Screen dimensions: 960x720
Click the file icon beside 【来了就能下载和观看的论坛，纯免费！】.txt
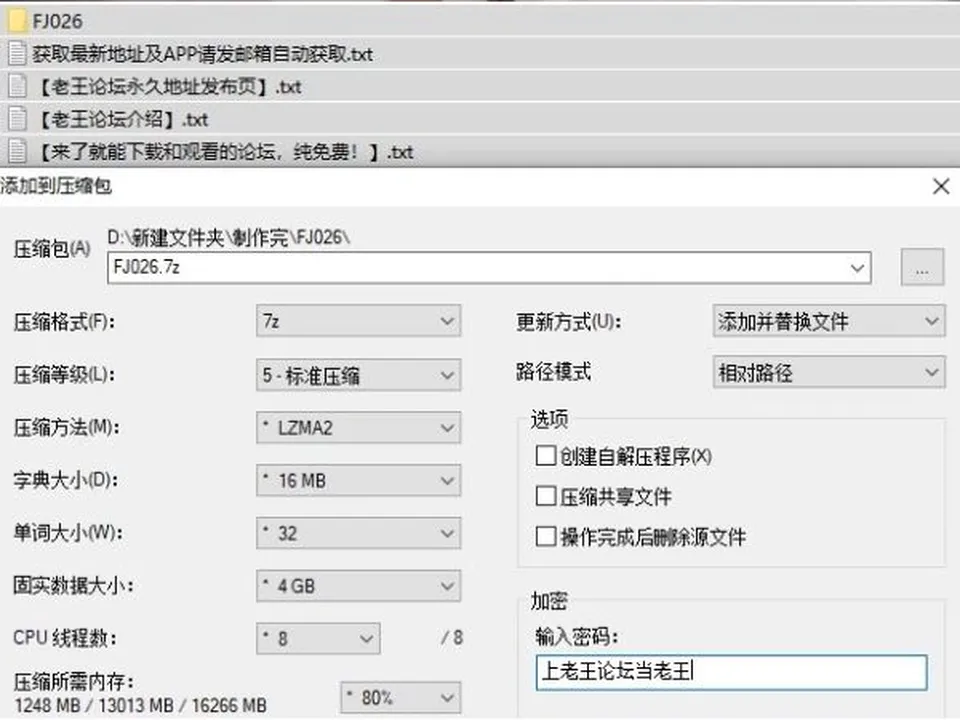[x=17, y=151]
